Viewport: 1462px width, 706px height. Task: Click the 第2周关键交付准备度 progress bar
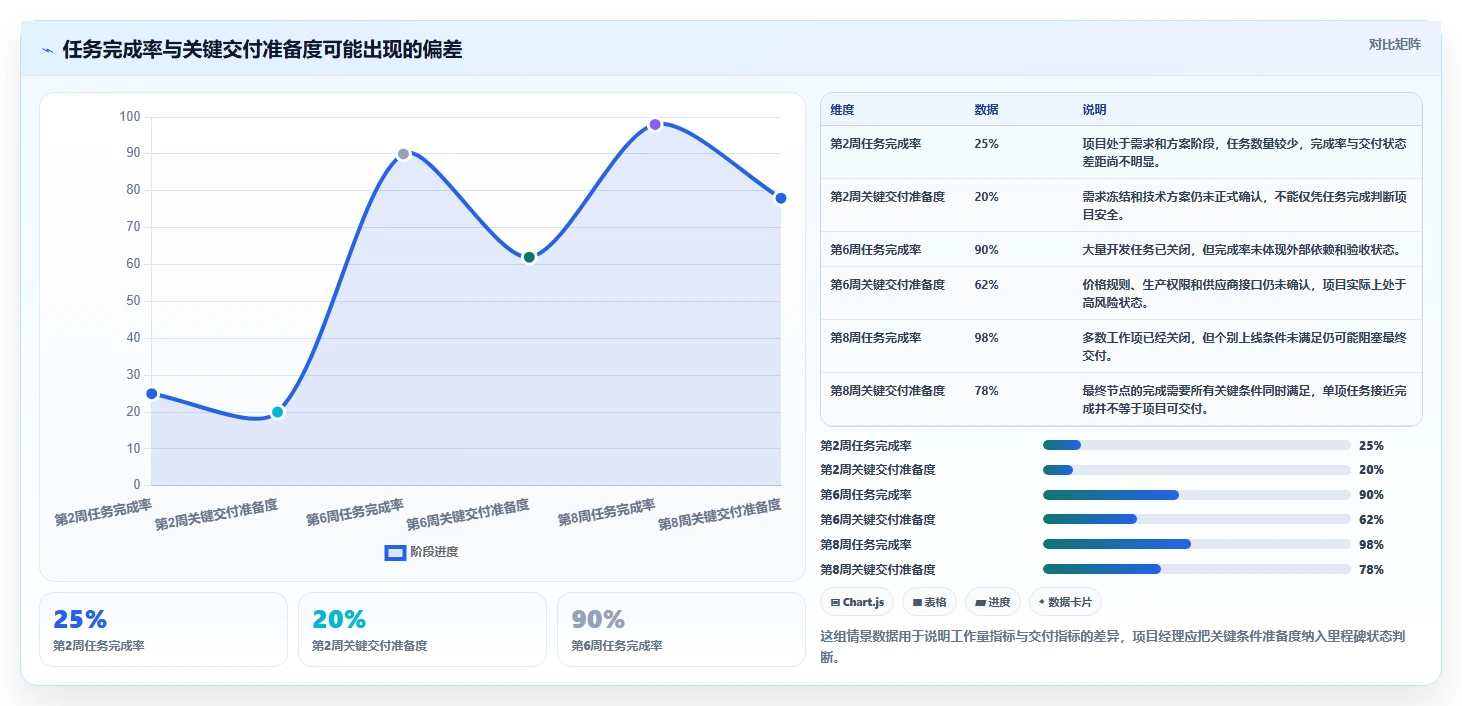click(x=1196, y=470)
